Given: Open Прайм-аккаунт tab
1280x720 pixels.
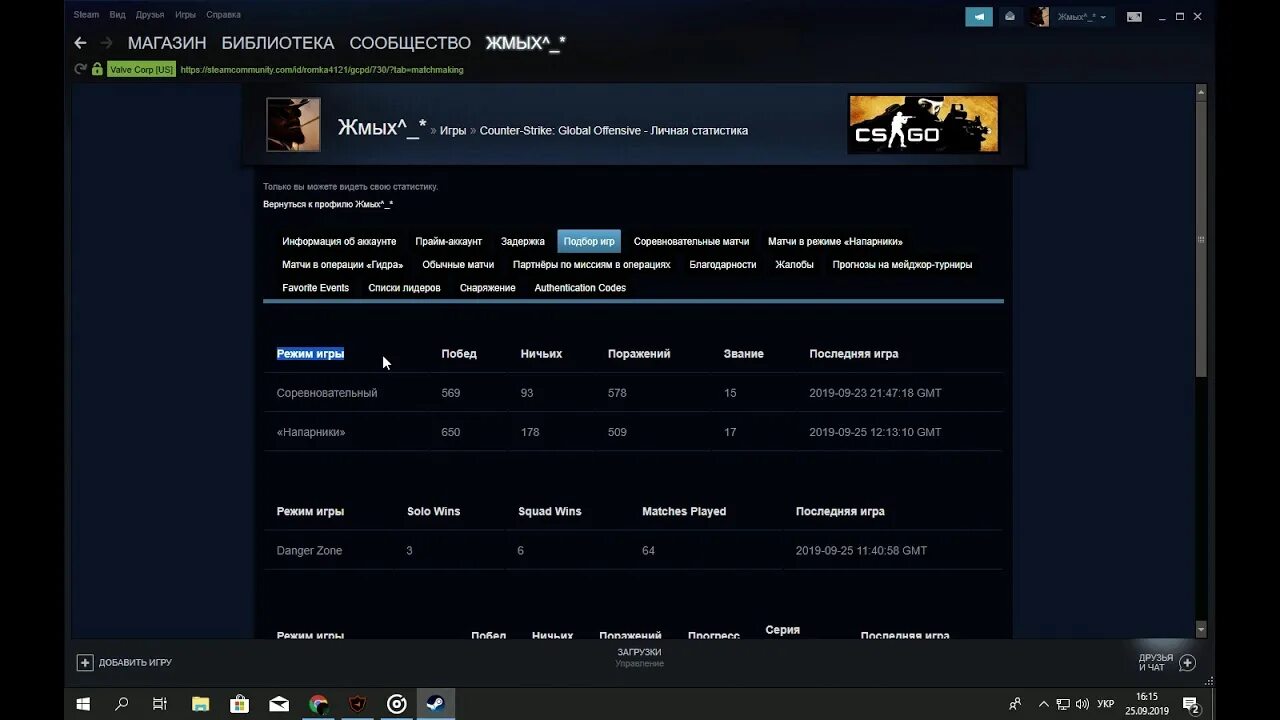Looking at the screenshot, I should 449,241.
